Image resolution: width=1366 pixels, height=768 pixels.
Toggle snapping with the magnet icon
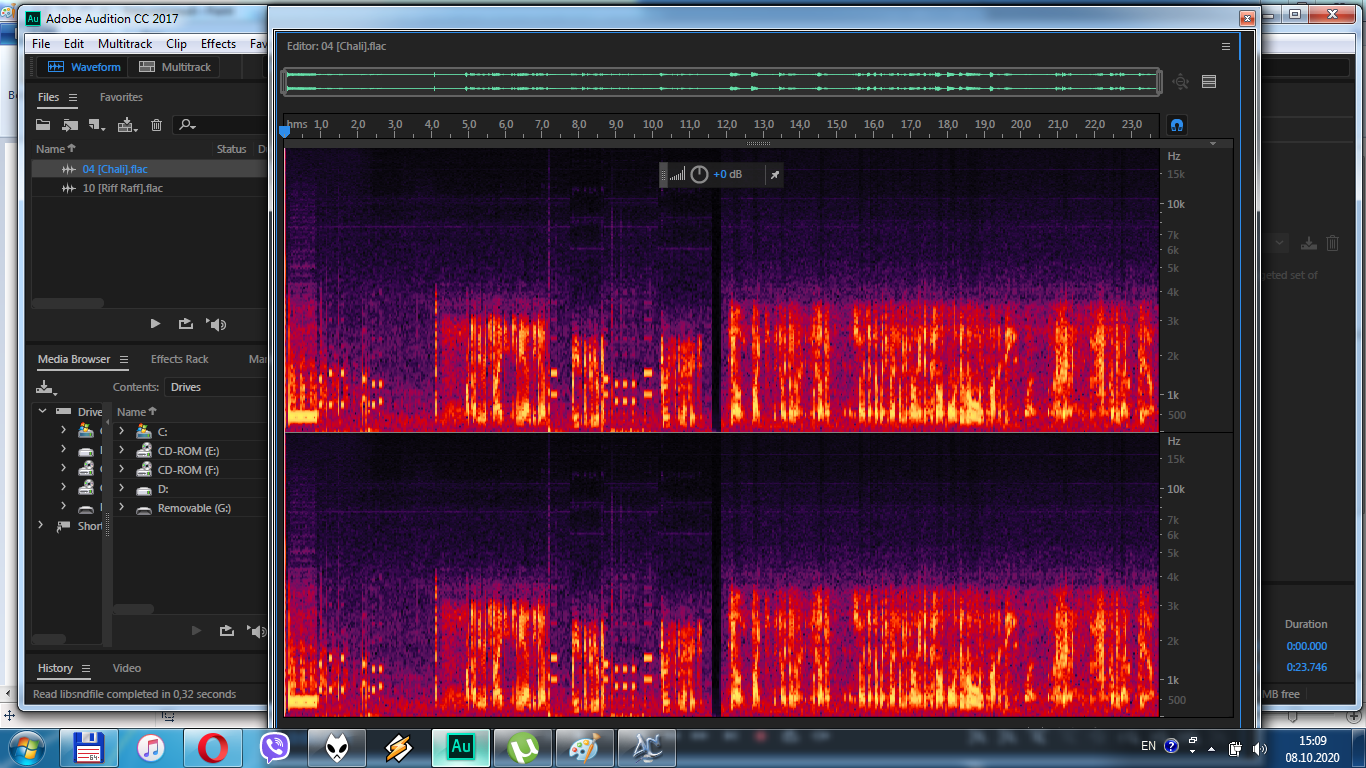(1177, 125)
